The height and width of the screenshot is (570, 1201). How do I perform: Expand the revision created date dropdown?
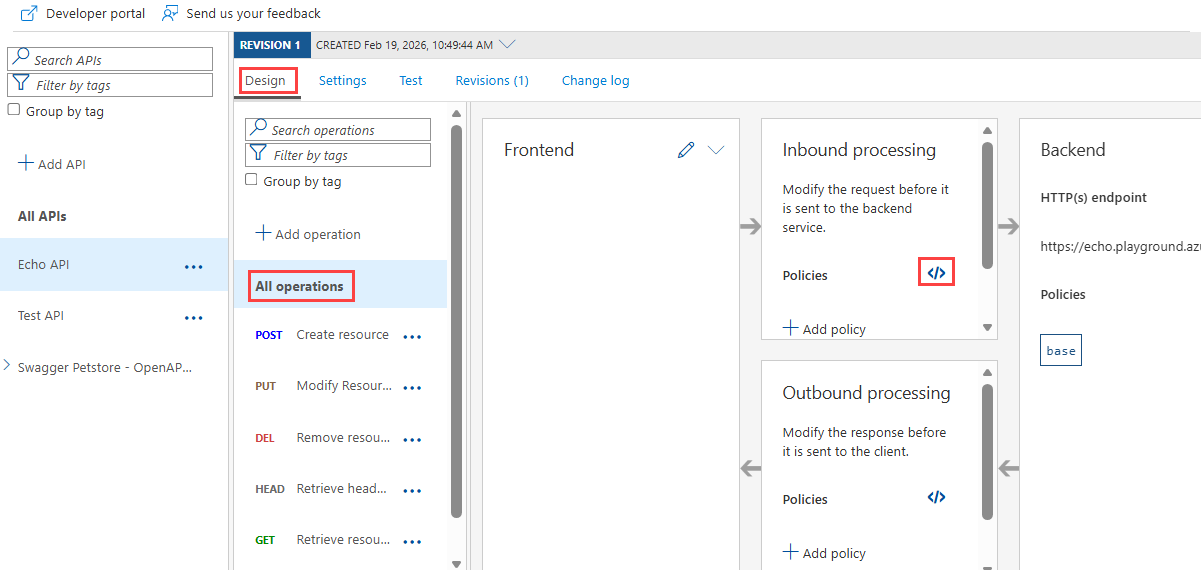507,45
